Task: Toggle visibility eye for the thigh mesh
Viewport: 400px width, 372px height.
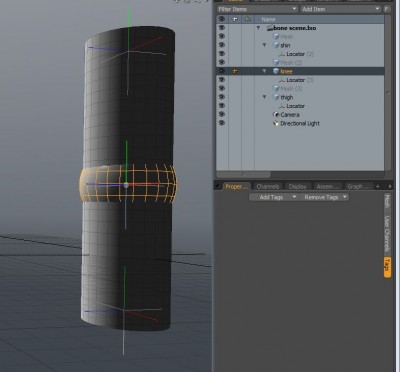Action: [222, 97]
